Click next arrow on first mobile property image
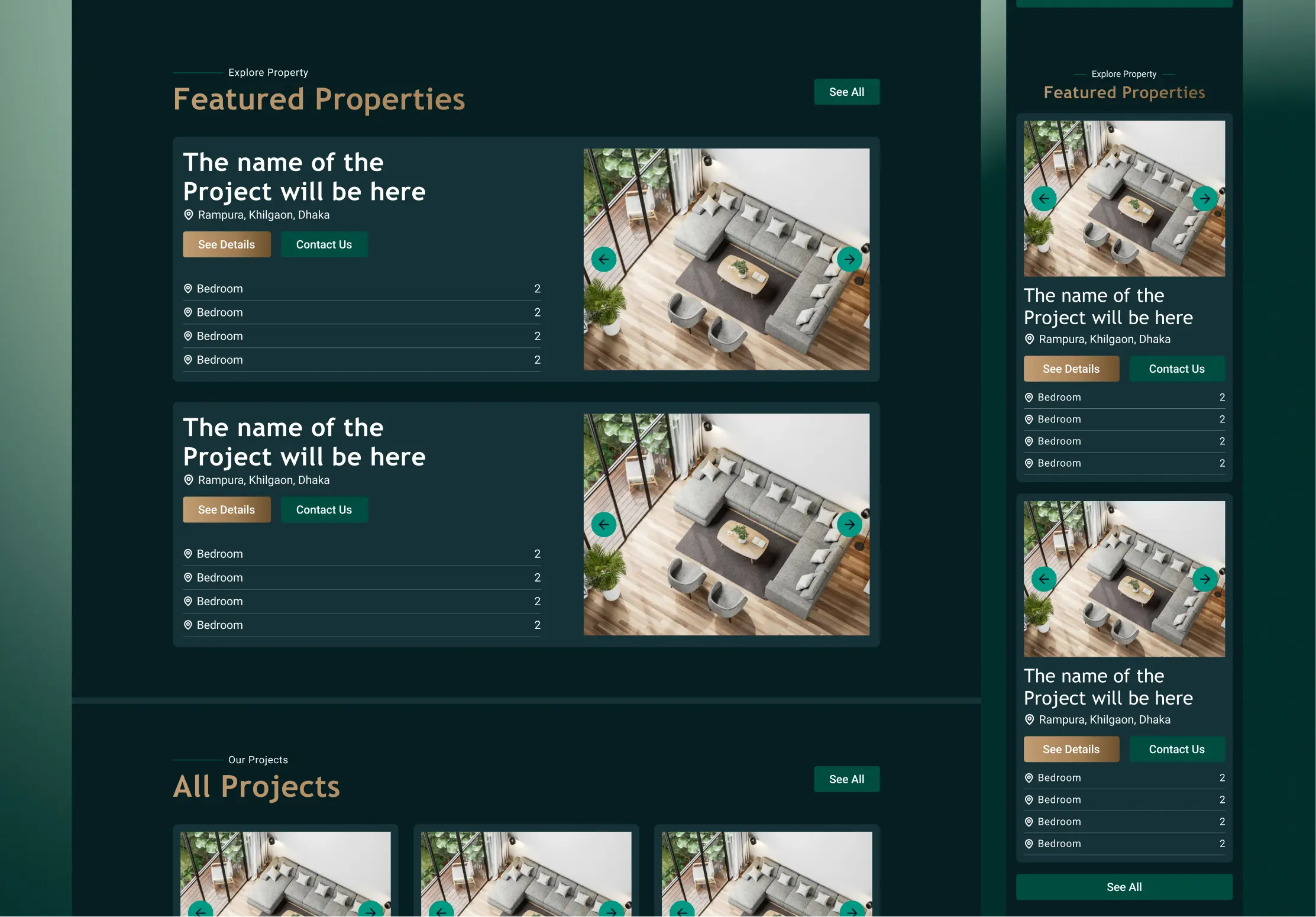 pos(1205,199)
